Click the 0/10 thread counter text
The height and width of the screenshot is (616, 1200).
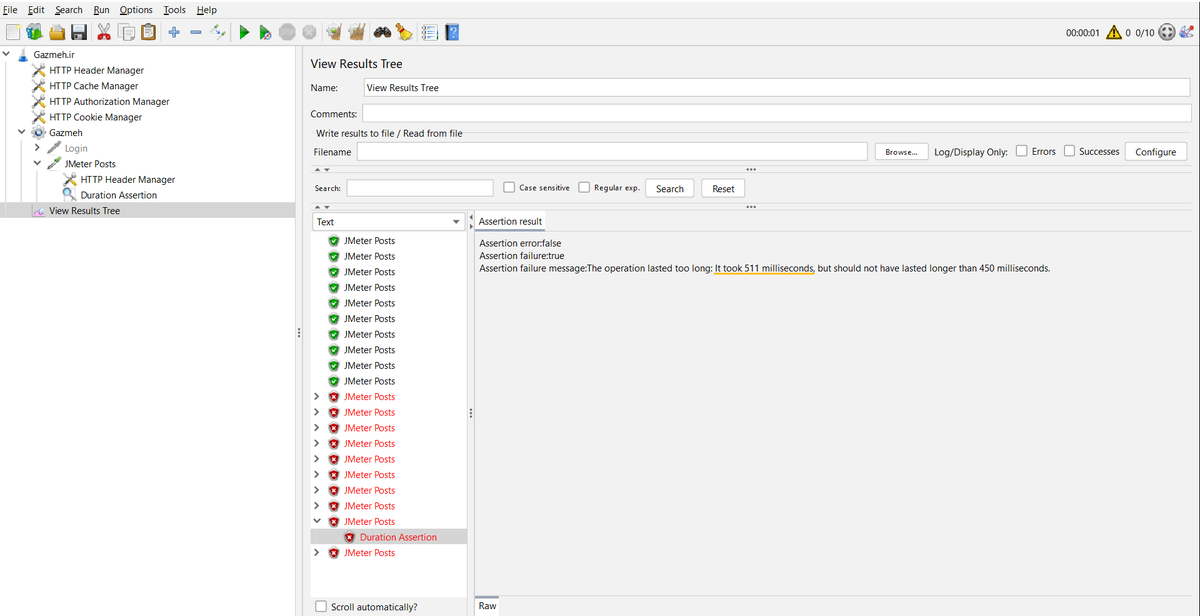point(1145,33)
